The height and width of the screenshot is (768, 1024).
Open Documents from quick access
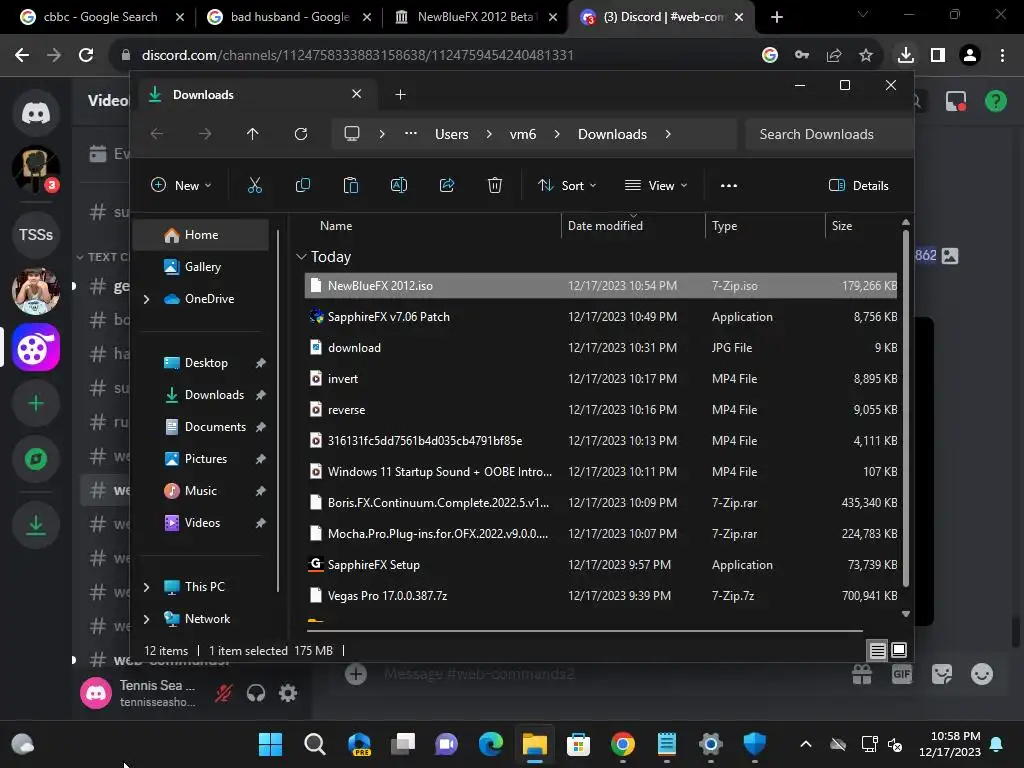pyautogui.click(x=215, y=427)
